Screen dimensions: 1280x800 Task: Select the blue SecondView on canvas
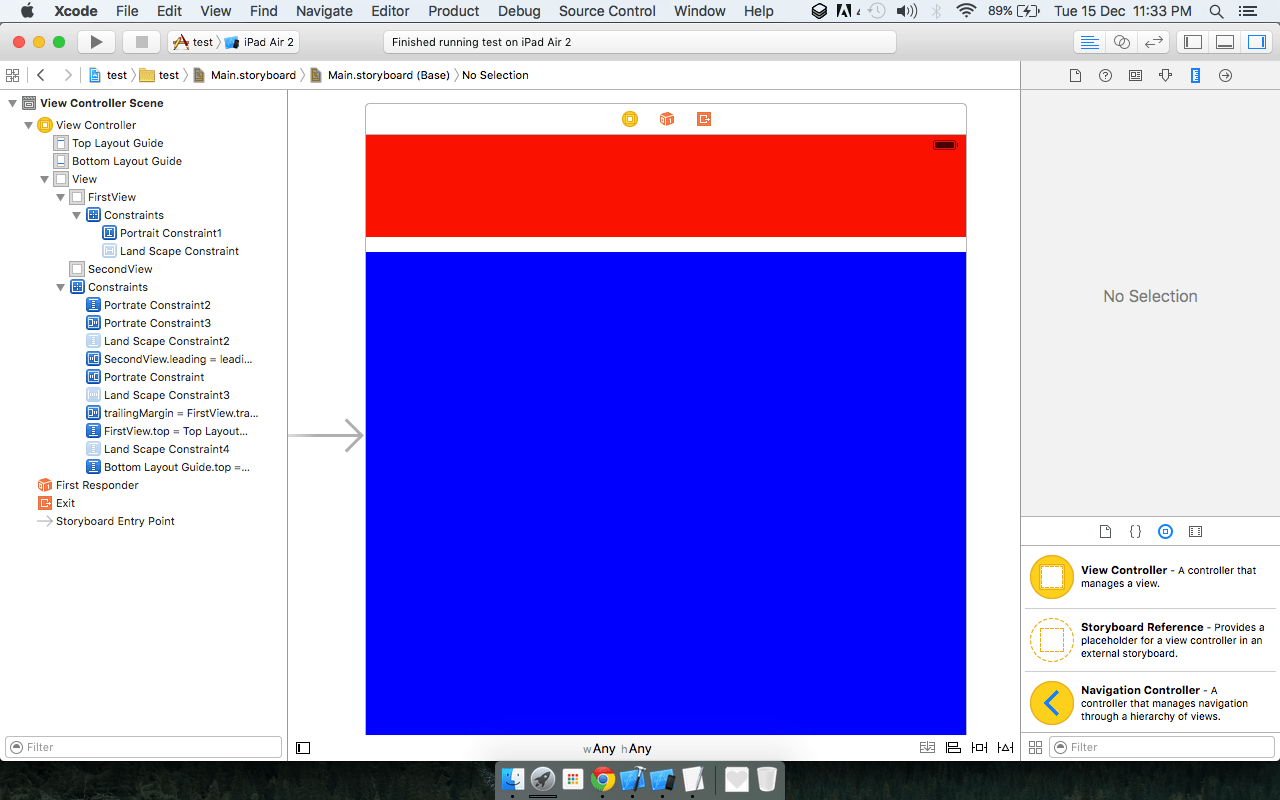coord(666,493)
